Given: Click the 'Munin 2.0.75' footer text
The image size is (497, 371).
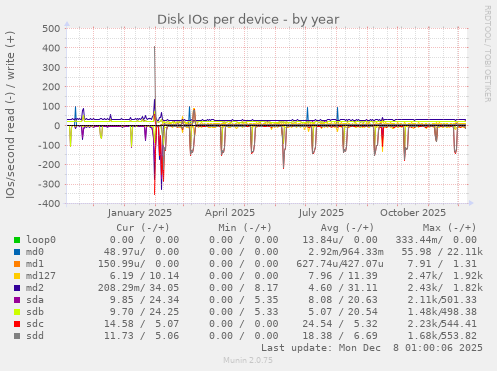Looking at the screenshot, I should [x=248, y=360].
